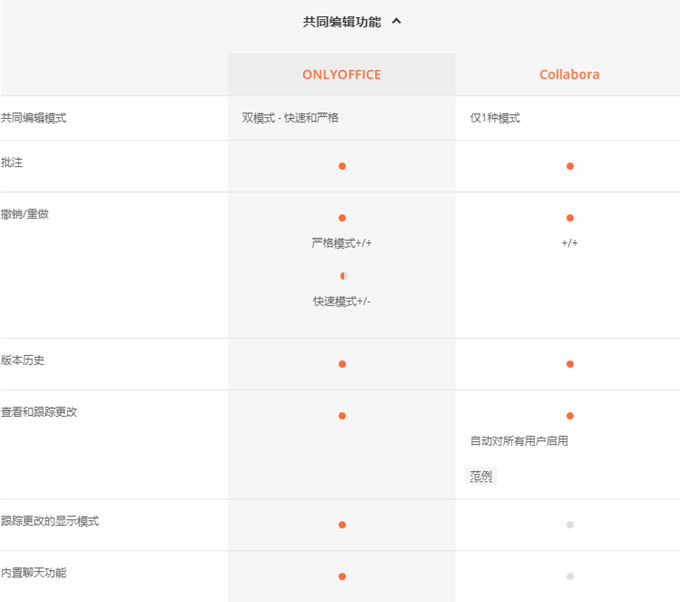Screen dimensions: 680x602
Task: Open the 范例 example link
Action: (481, 476)
